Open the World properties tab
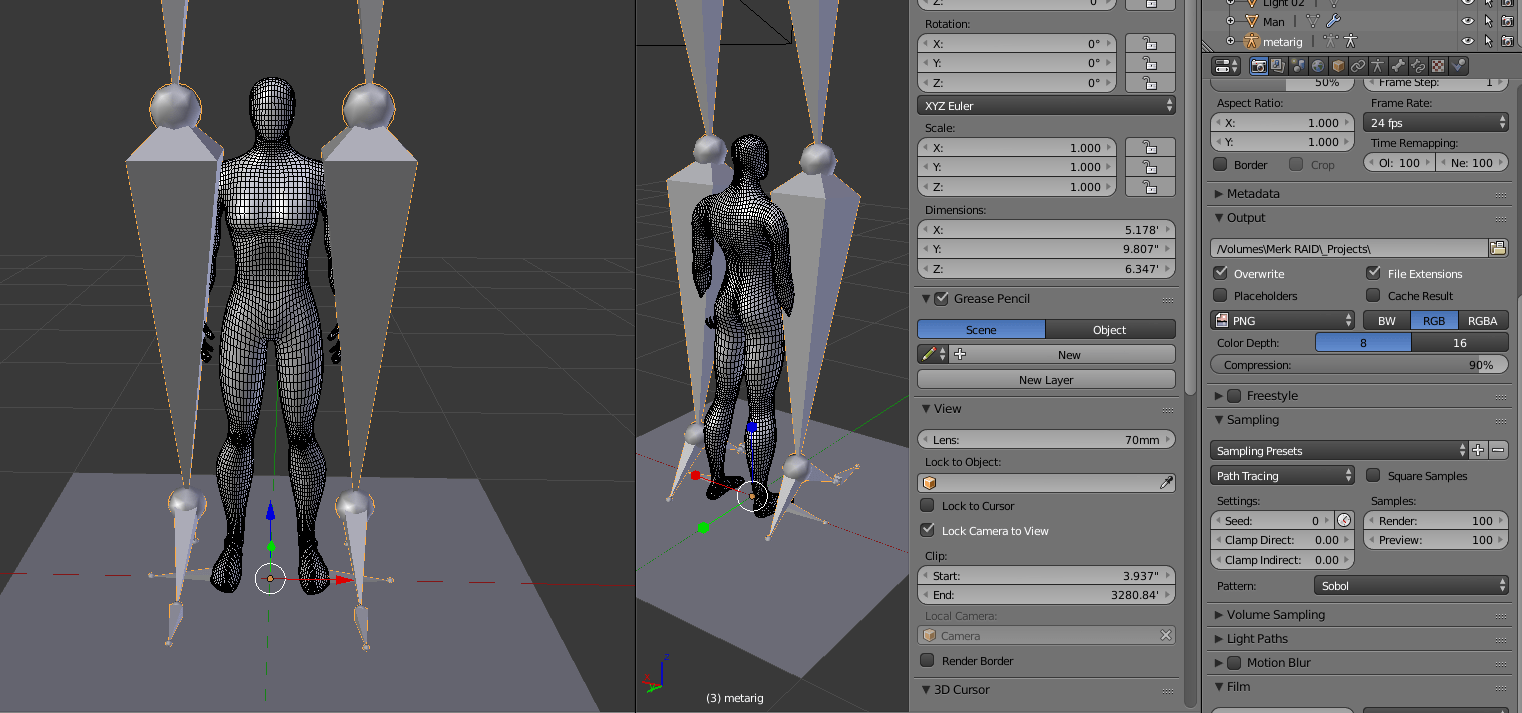The image size is (1522, 713). point(1318,66)
